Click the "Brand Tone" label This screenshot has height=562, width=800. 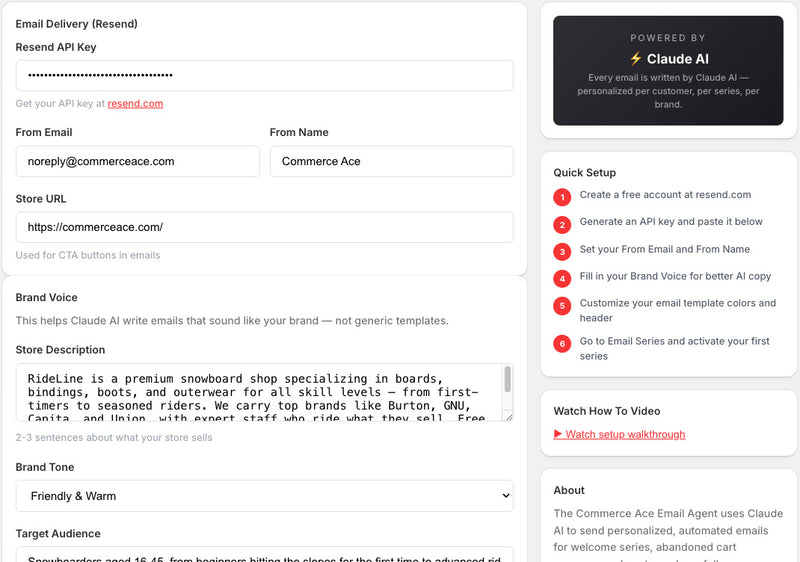[45, 467]
